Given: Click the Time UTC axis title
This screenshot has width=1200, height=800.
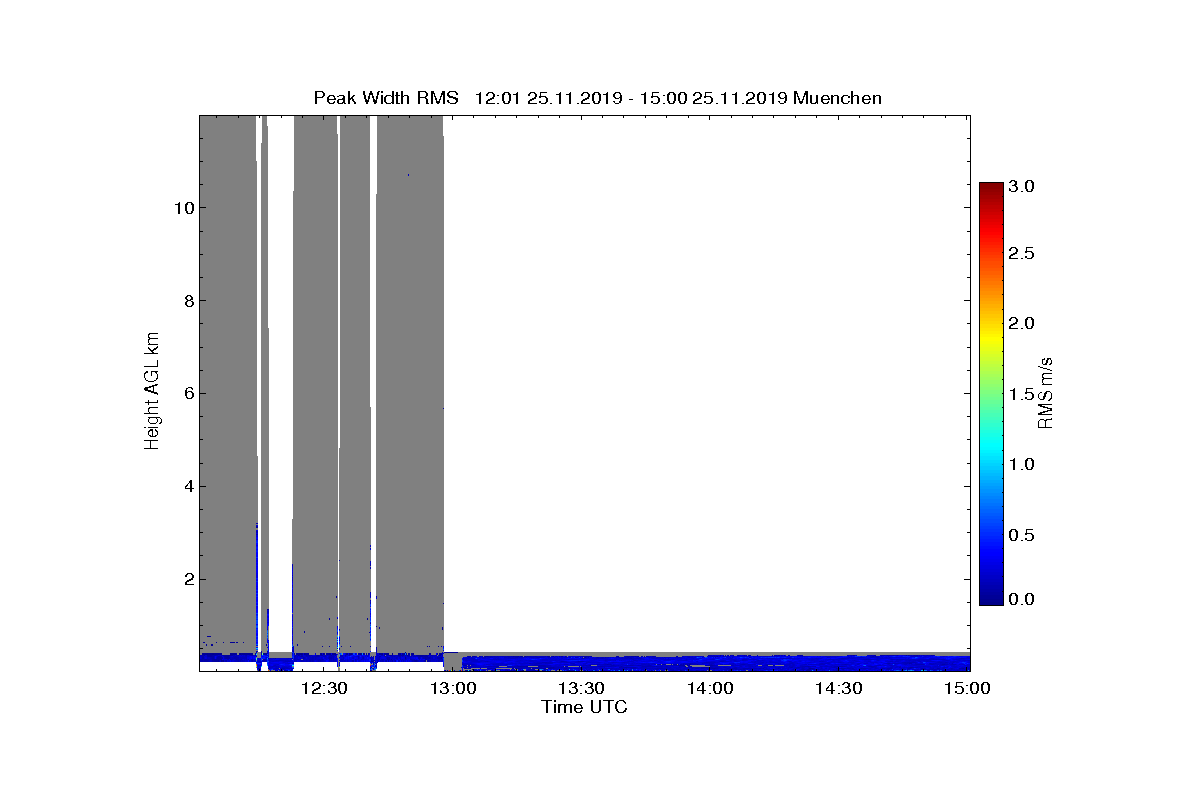Looking at the screenshot, I should (x=584, y=707).
